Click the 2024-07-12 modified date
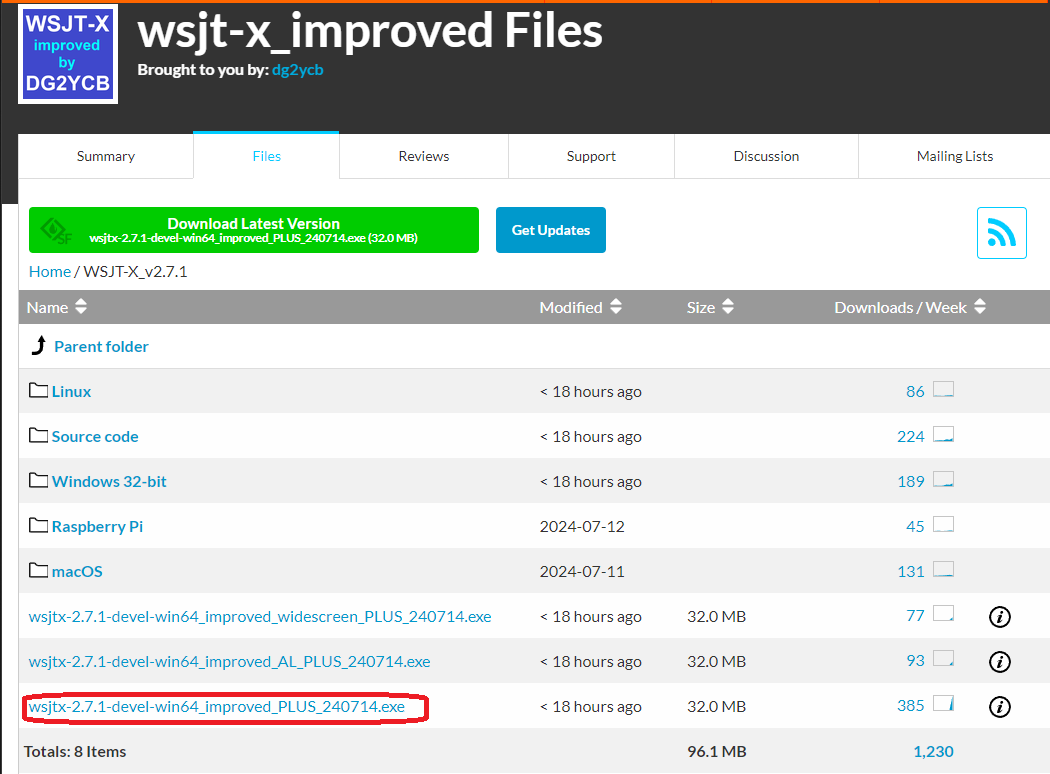1050x774 pixels. click(582, 526)
